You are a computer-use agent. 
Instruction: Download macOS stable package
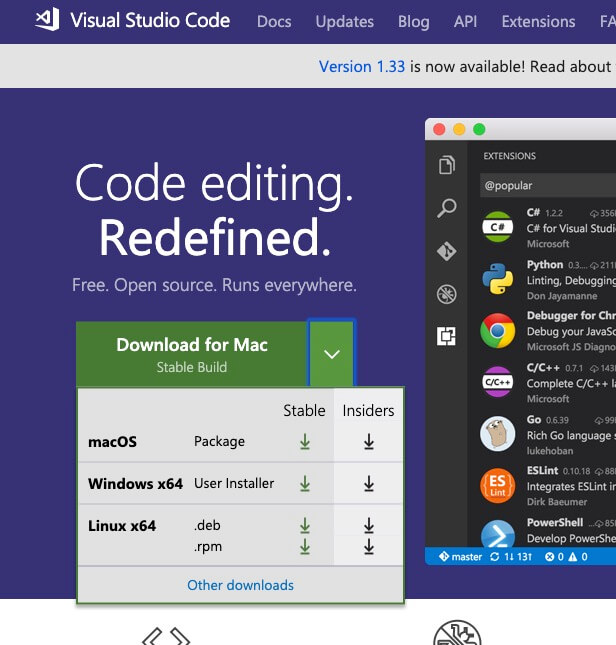point(305,442)
